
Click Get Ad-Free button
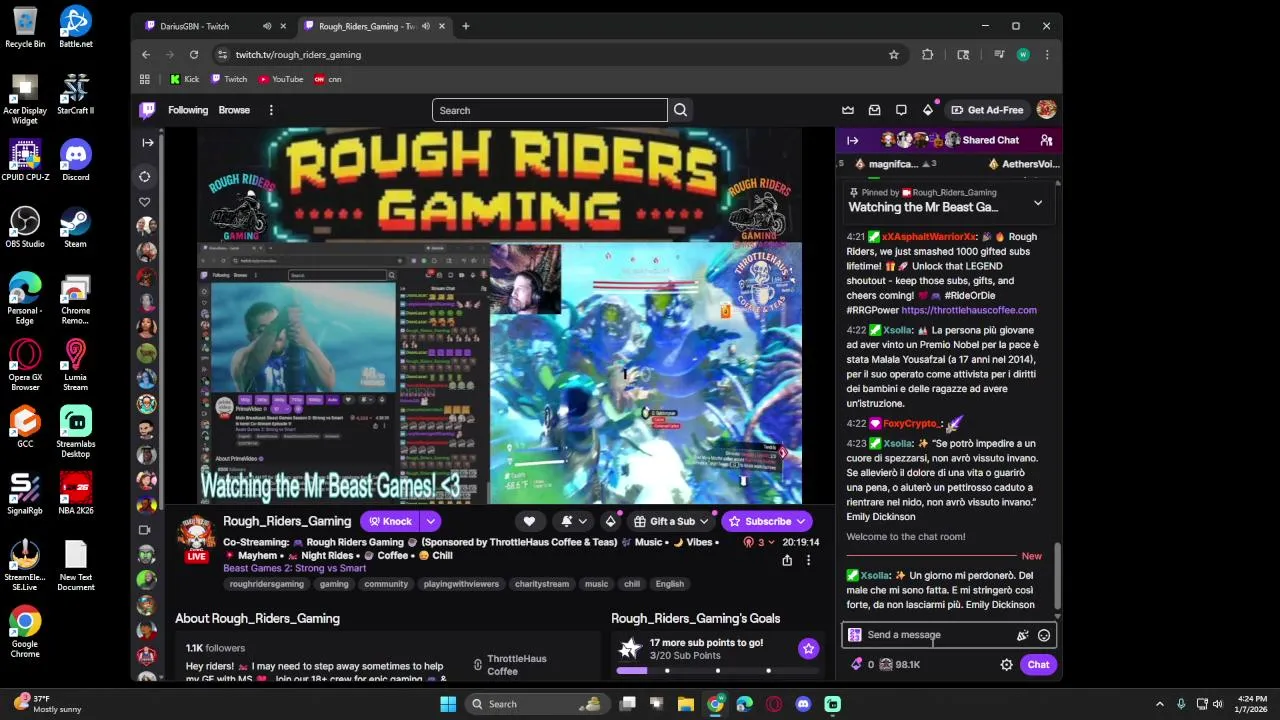tap(987, 110)
